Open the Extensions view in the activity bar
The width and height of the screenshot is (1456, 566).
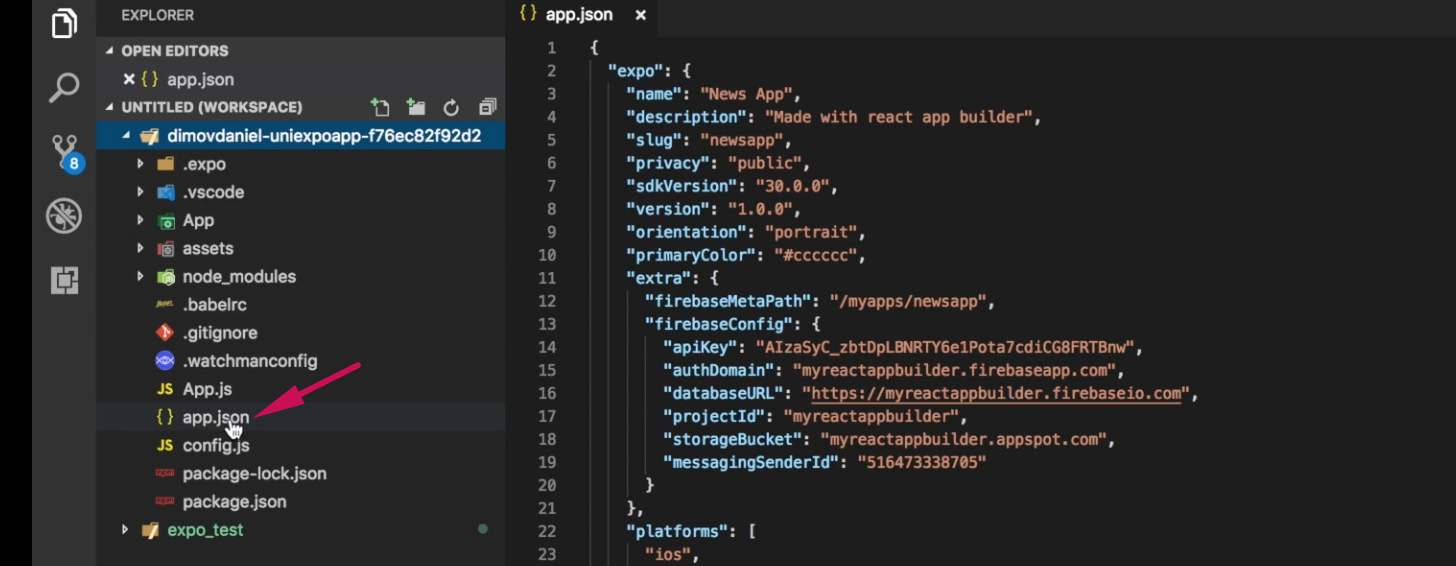pos(64,281)
